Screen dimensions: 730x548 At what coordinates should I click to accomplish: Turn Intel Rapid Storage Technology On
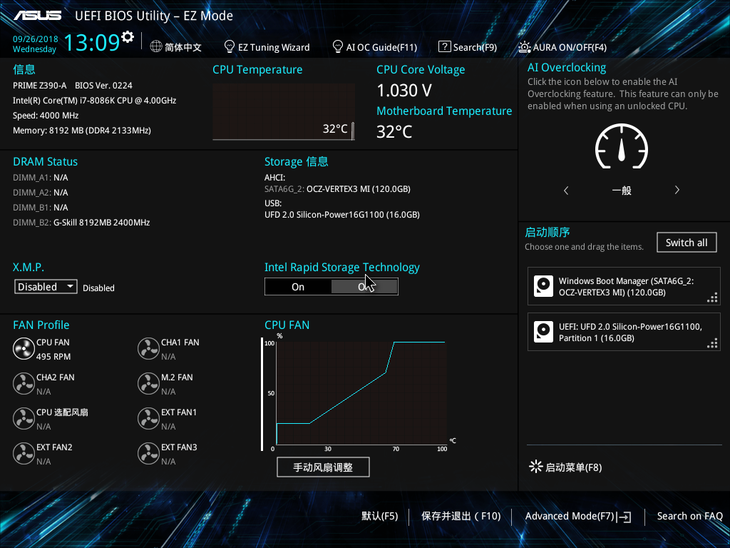click(298, 287)
